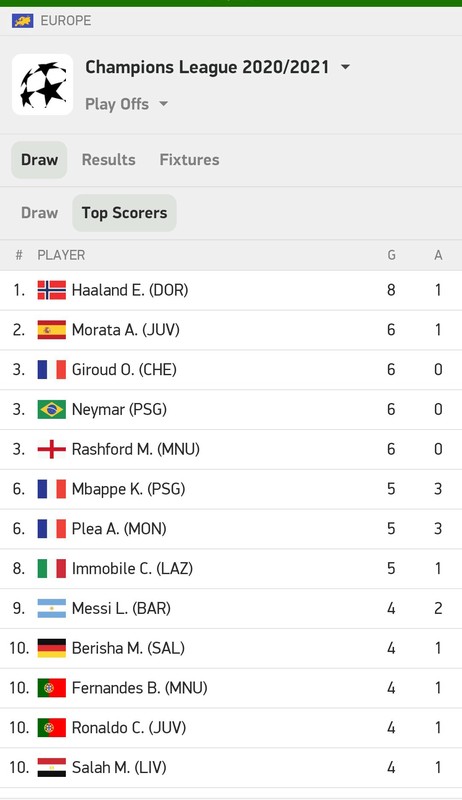Open Haaland E. (DOR) player row
This screenshot has width=462, height=800.
(x=231, y=290)
